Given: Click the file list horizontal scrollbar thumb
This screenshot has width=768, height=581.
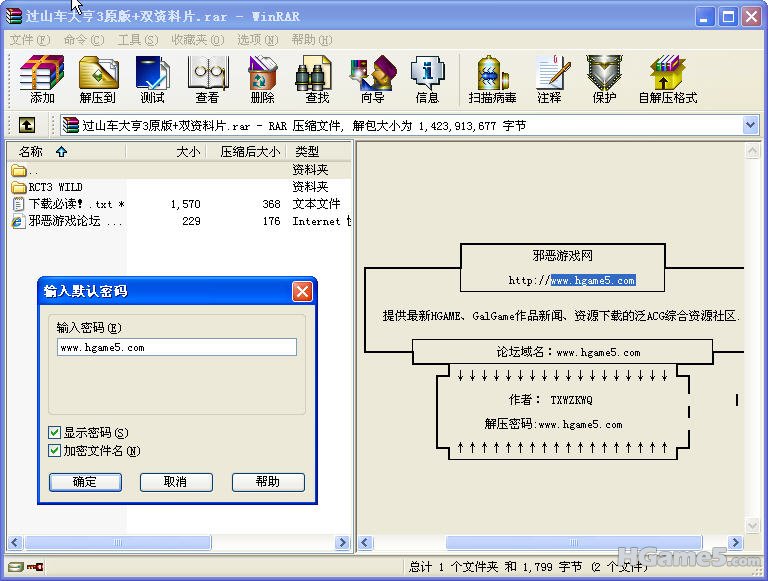Looking at the screenshot, I should click(118, 542).
